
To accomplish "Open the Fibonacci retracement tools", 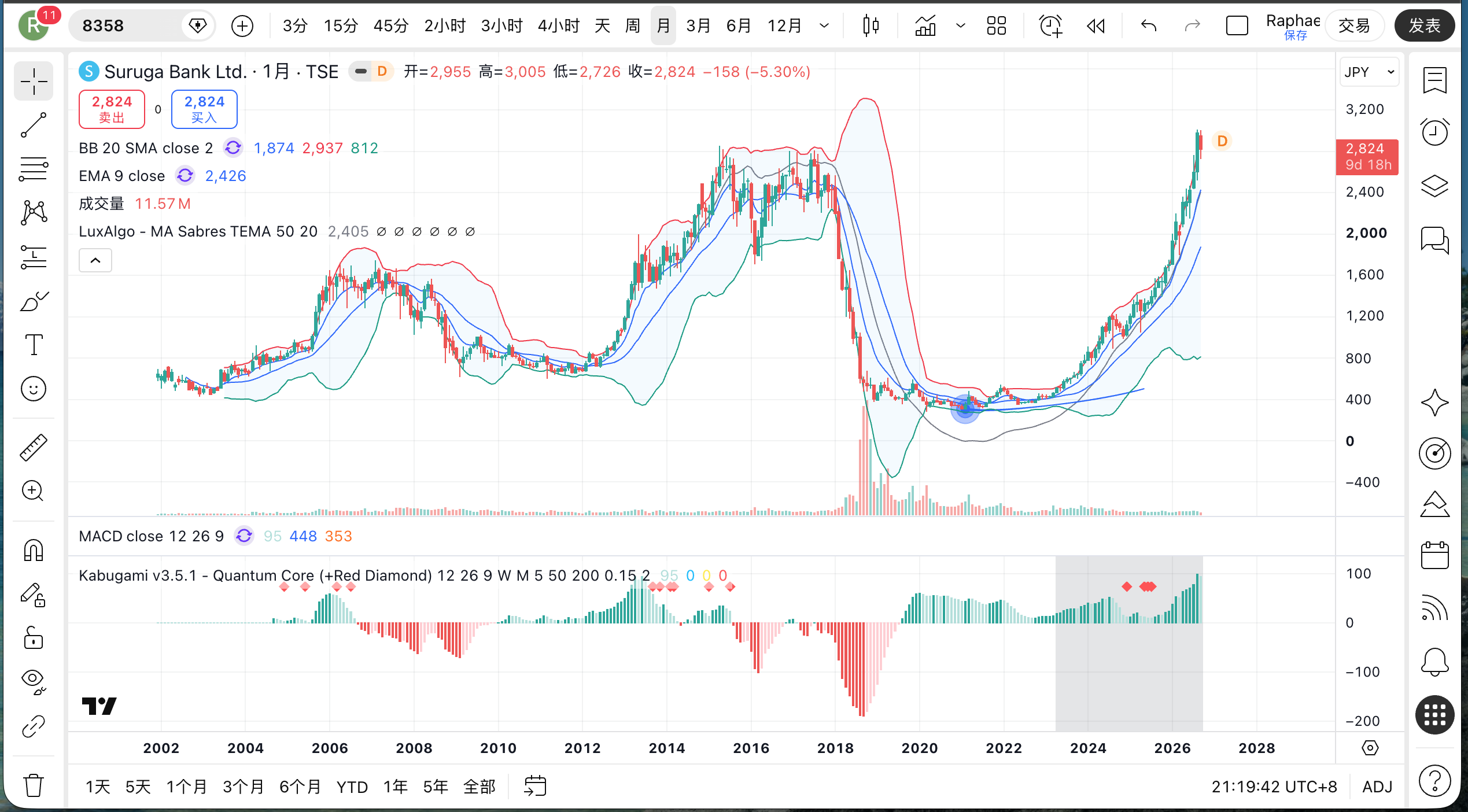I will pos(34,169).
